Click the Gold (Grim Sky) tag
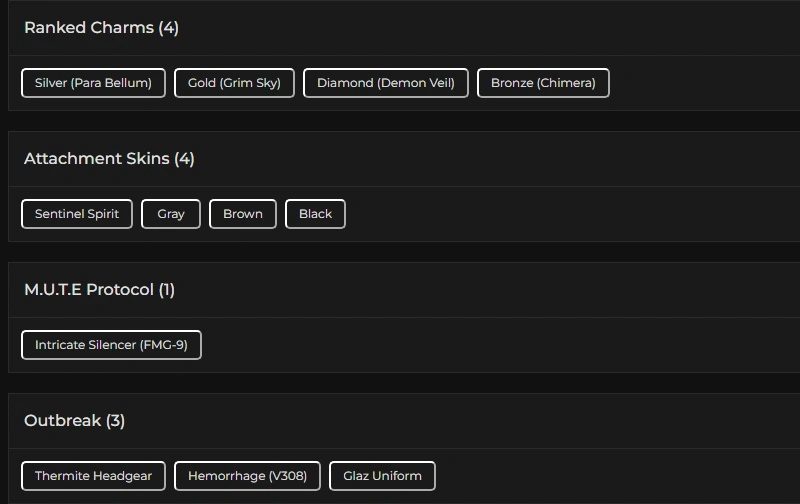The image size is (800, 504). click(234, 83)
